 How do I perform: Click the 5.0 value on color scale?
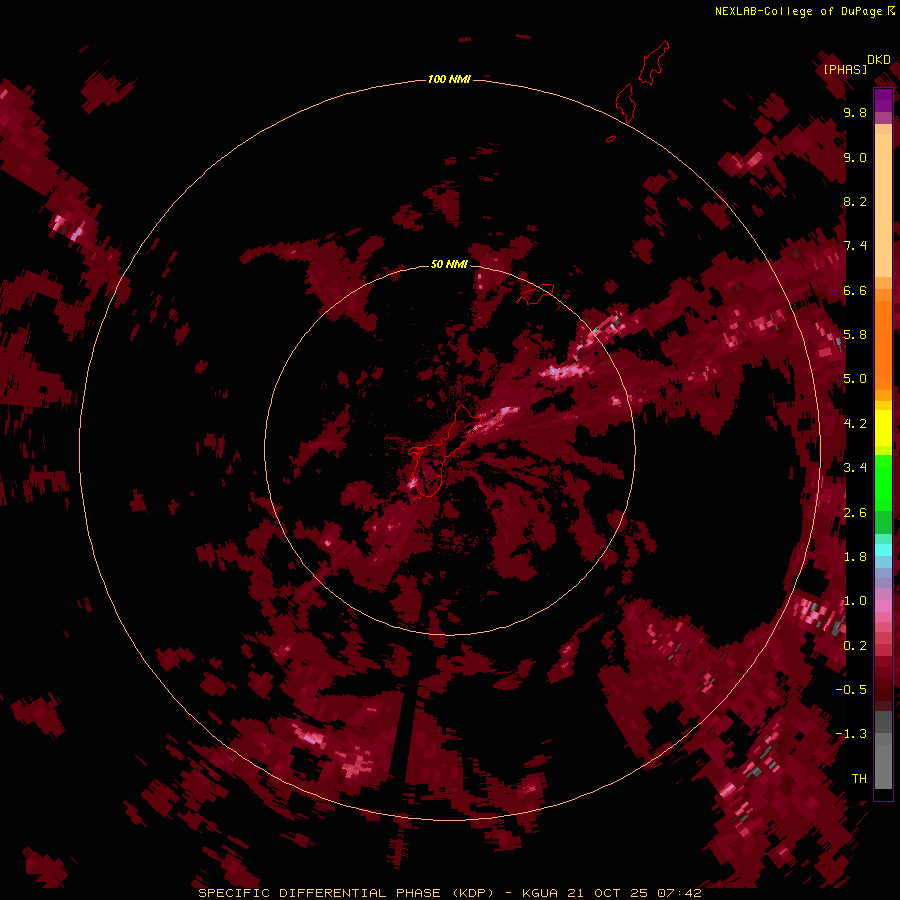point(855,379)
